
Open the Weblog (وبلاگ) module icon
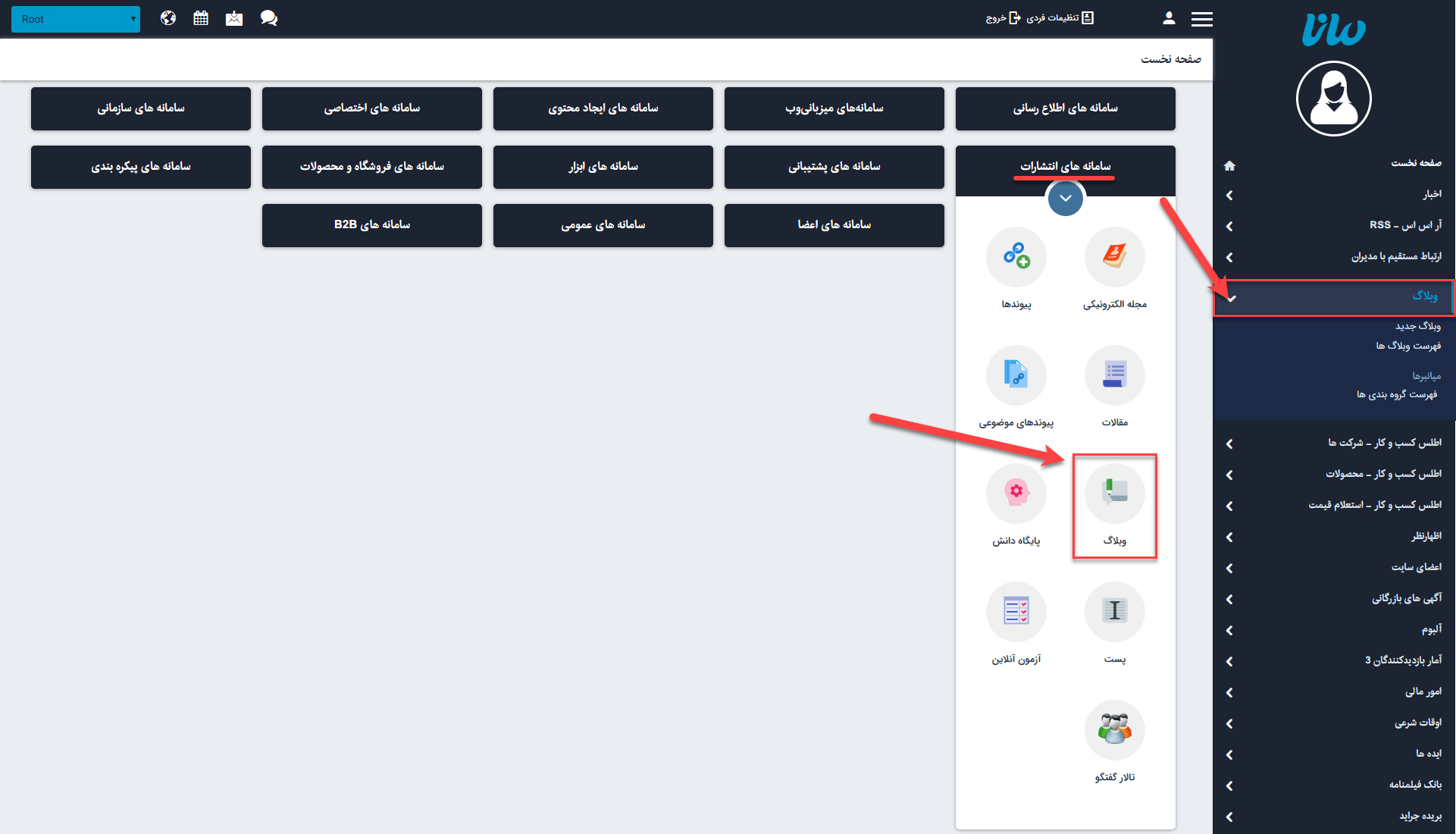tap(1114, 494)
